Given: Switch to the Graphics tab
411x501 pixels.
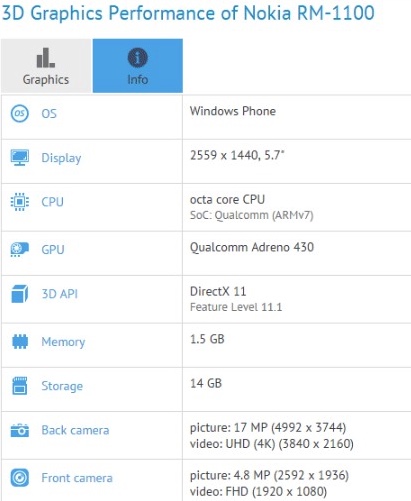Looking at the screenshot, I should [46, 66].
